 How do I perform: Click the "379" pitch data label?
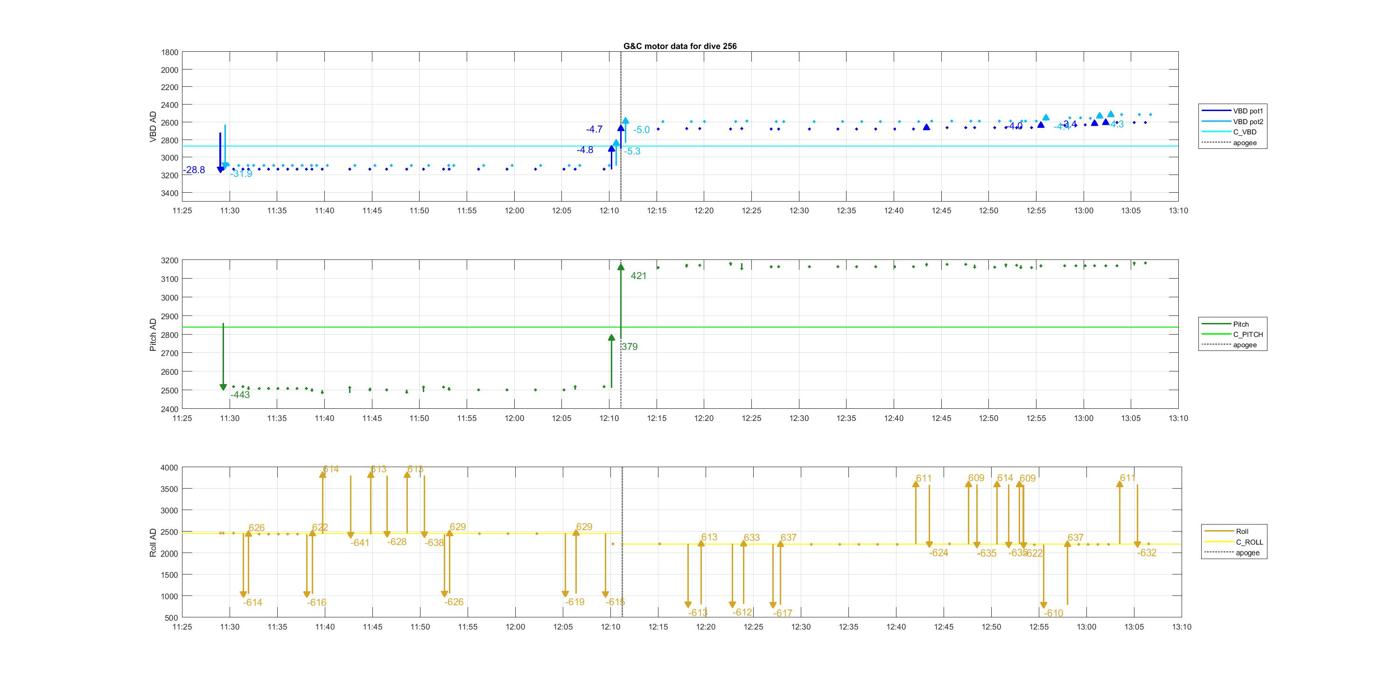(x=629, y=347)
